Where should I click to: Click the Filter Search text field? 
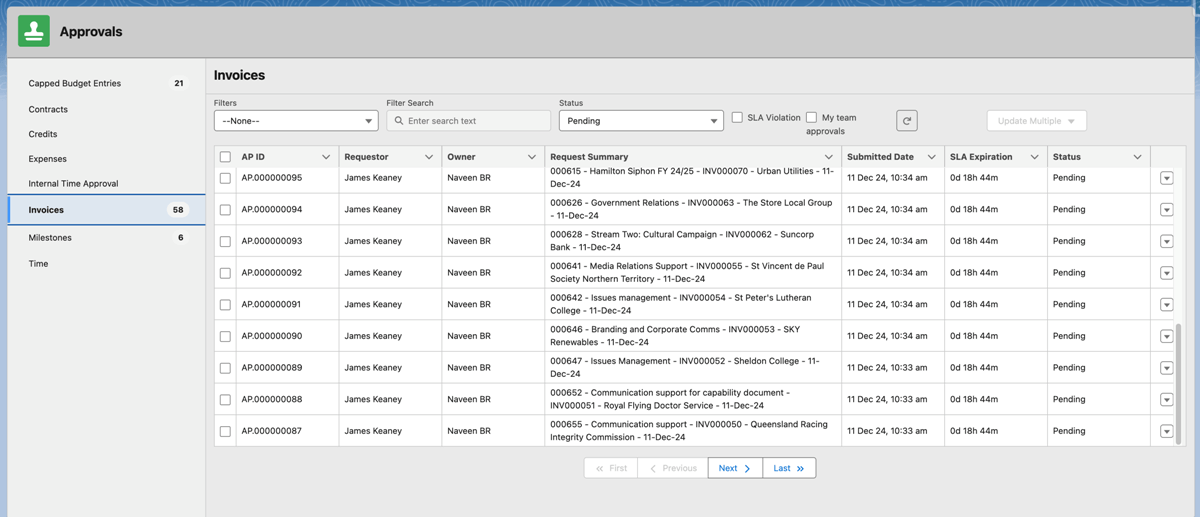pyautogui.click(x=469, y=121)
